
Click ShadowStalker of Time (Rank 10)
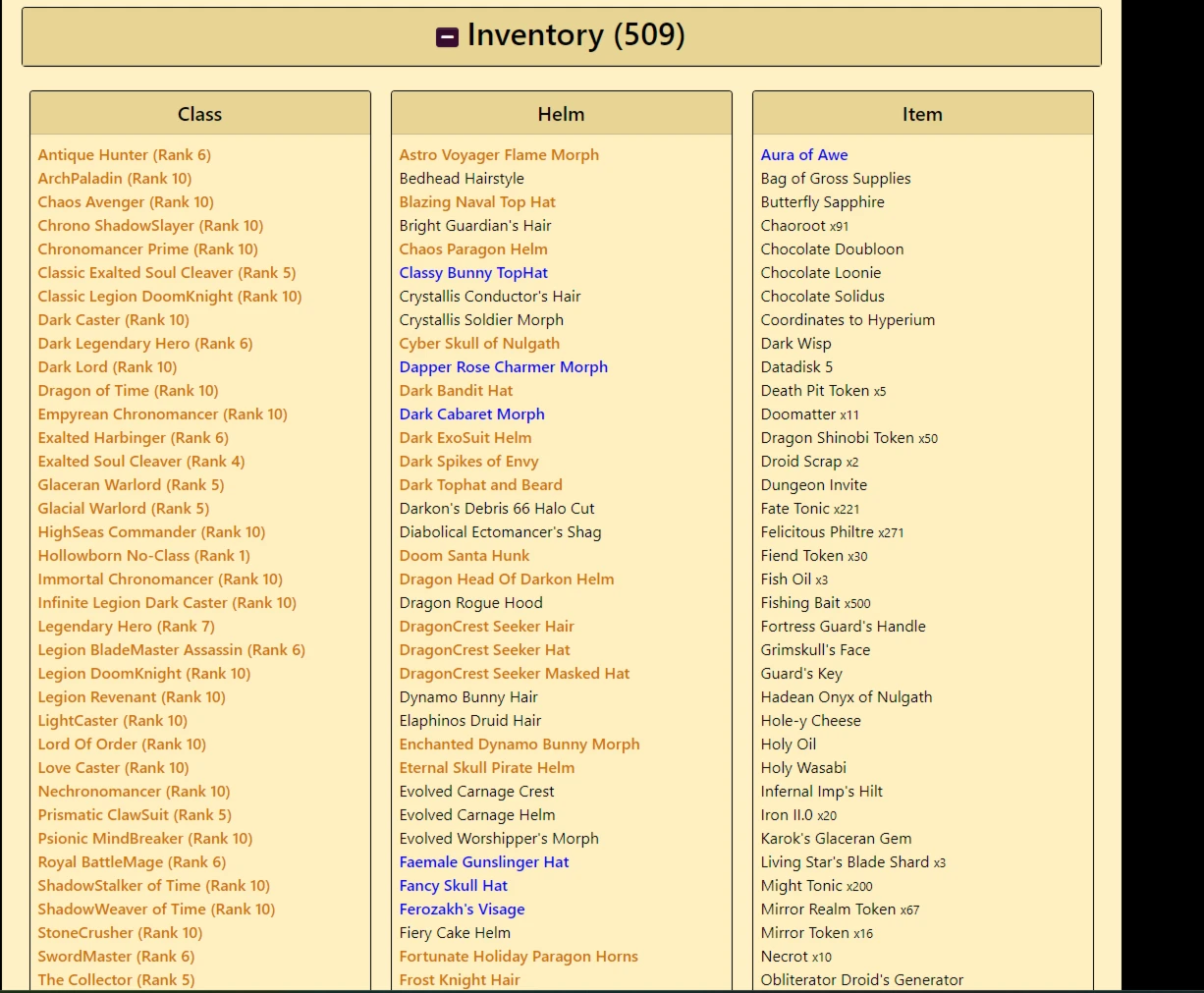154,886
